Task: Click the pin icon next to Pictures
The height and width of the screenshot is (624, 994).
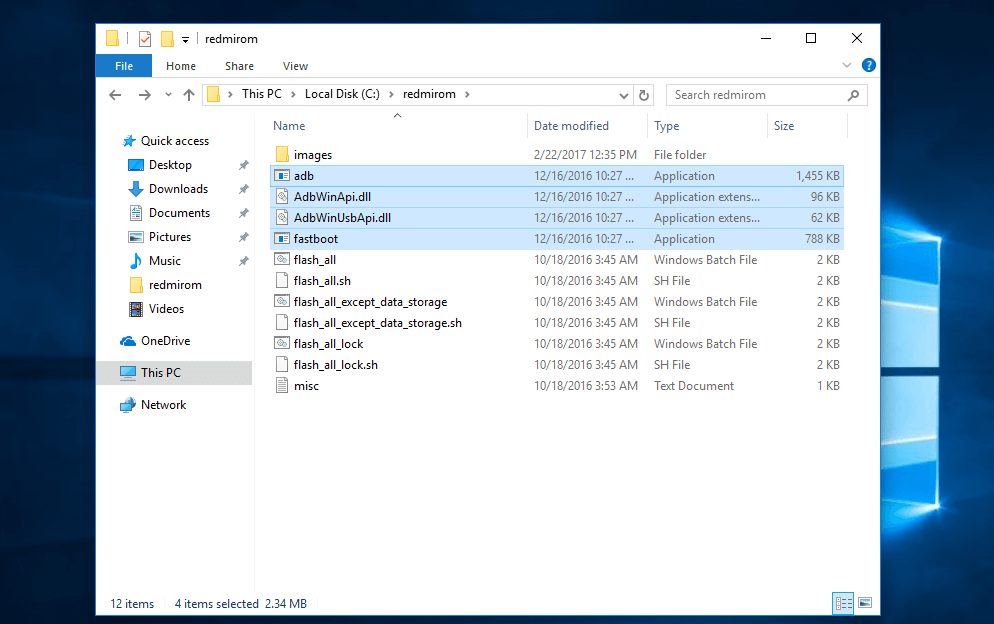Action: [x=243, y=237]
